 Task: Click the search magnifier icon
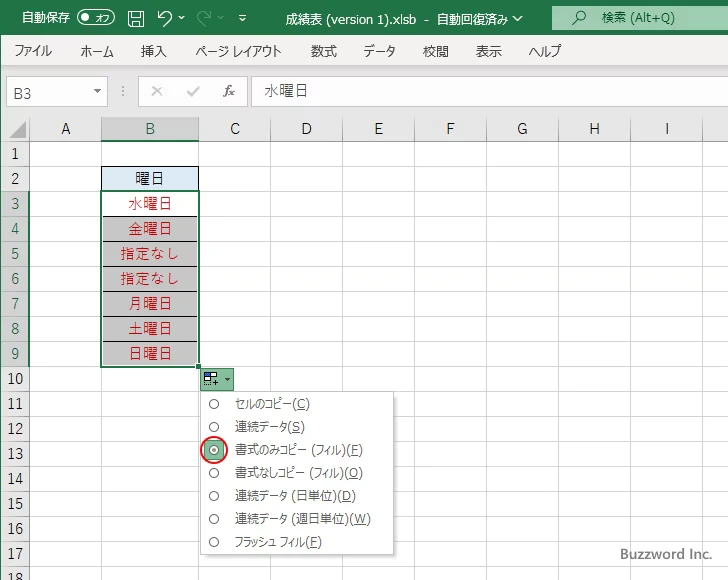click(x=579, y=18)
